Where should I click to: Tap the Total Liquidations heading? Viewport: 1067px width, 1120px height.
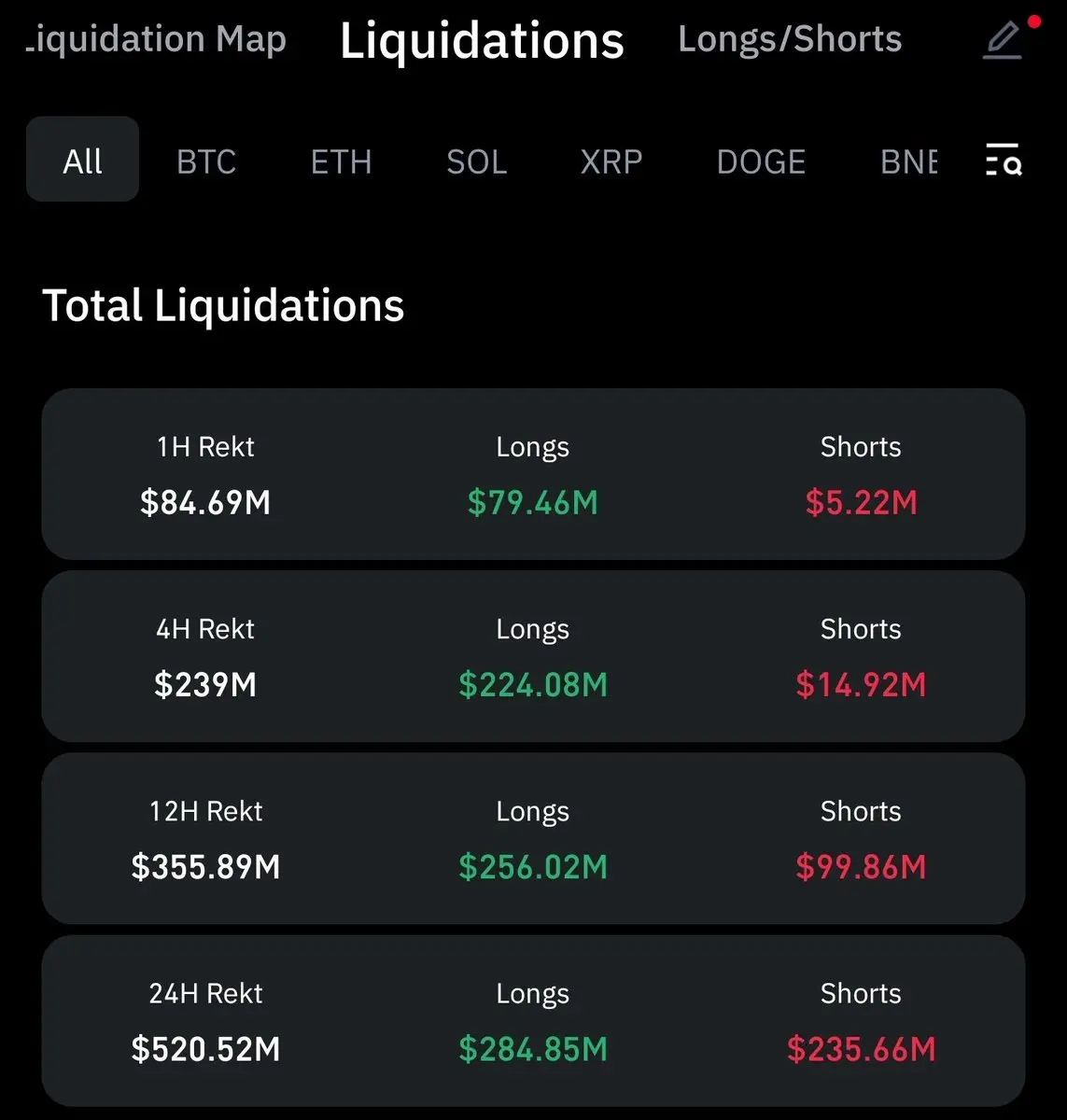click(x=223, y=305)
